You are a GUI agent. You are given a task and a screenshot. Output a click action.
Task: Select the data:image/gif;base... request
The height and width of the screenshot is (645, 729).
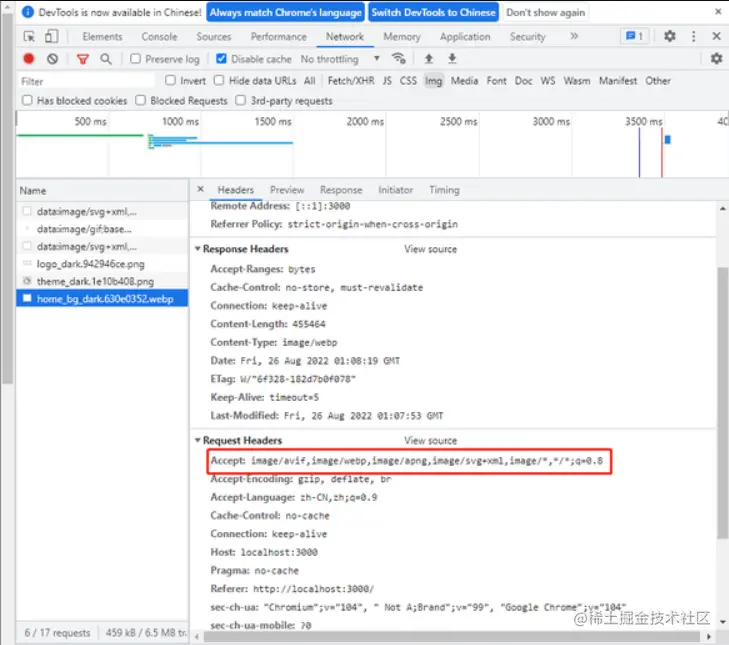coord(102,229)
